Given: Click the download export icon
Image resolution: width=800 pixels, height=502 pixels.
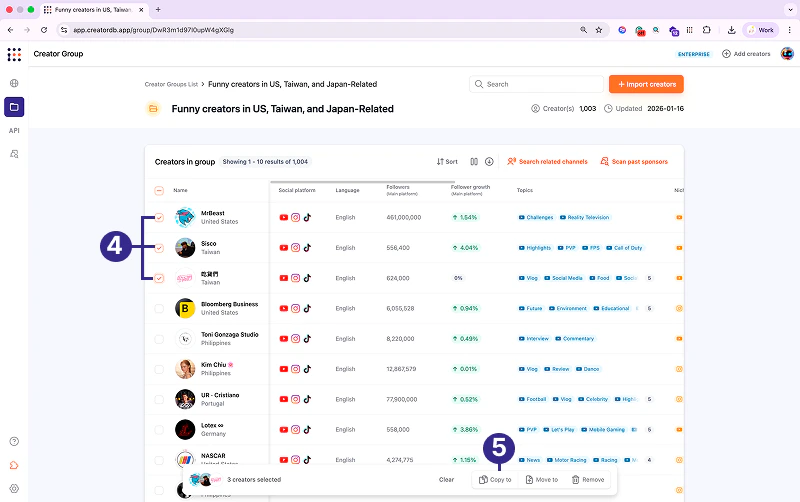Looking at the screenshot, I should 489,162.
